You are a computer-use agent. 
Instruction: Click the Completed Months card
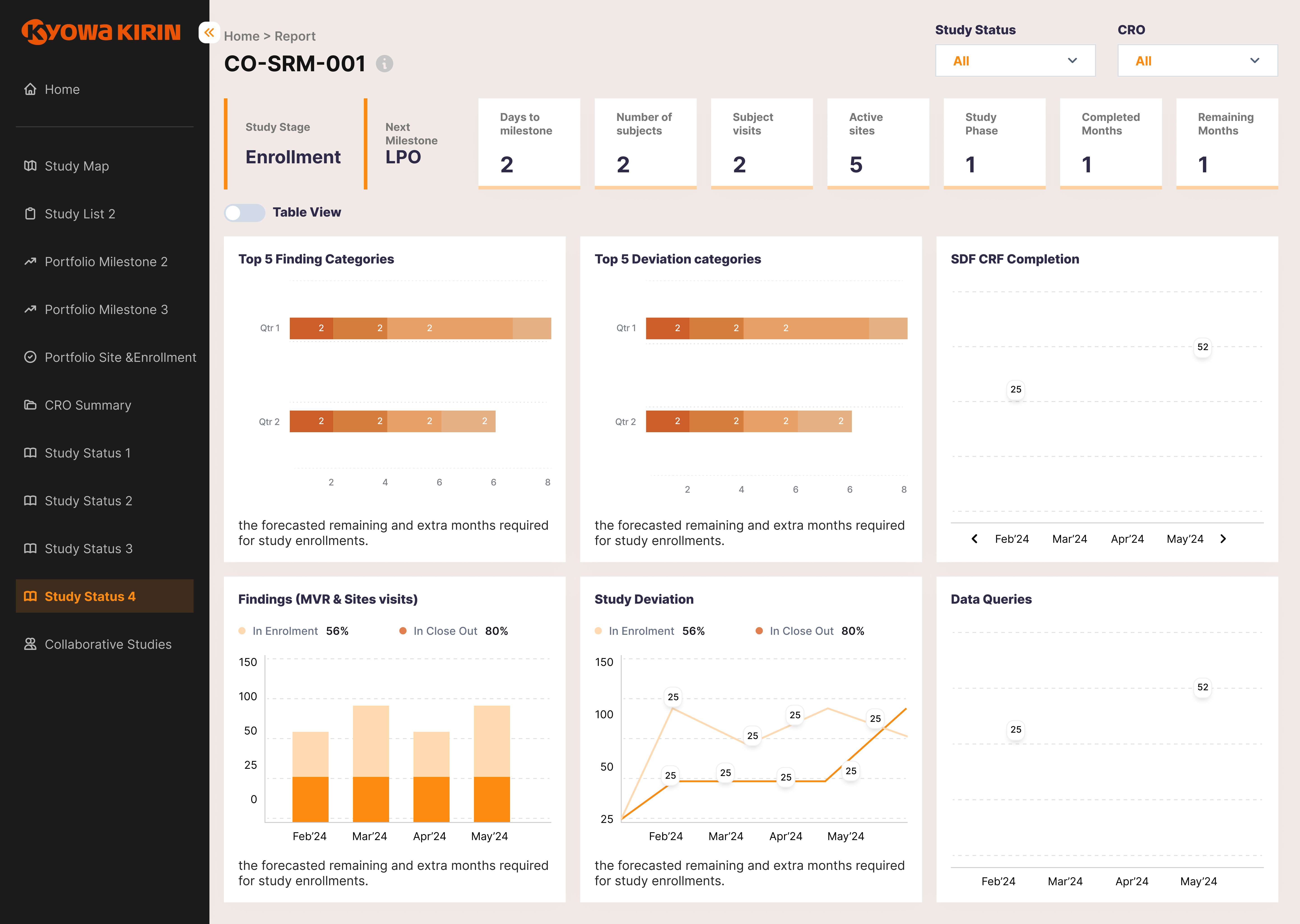(1111, 143)
